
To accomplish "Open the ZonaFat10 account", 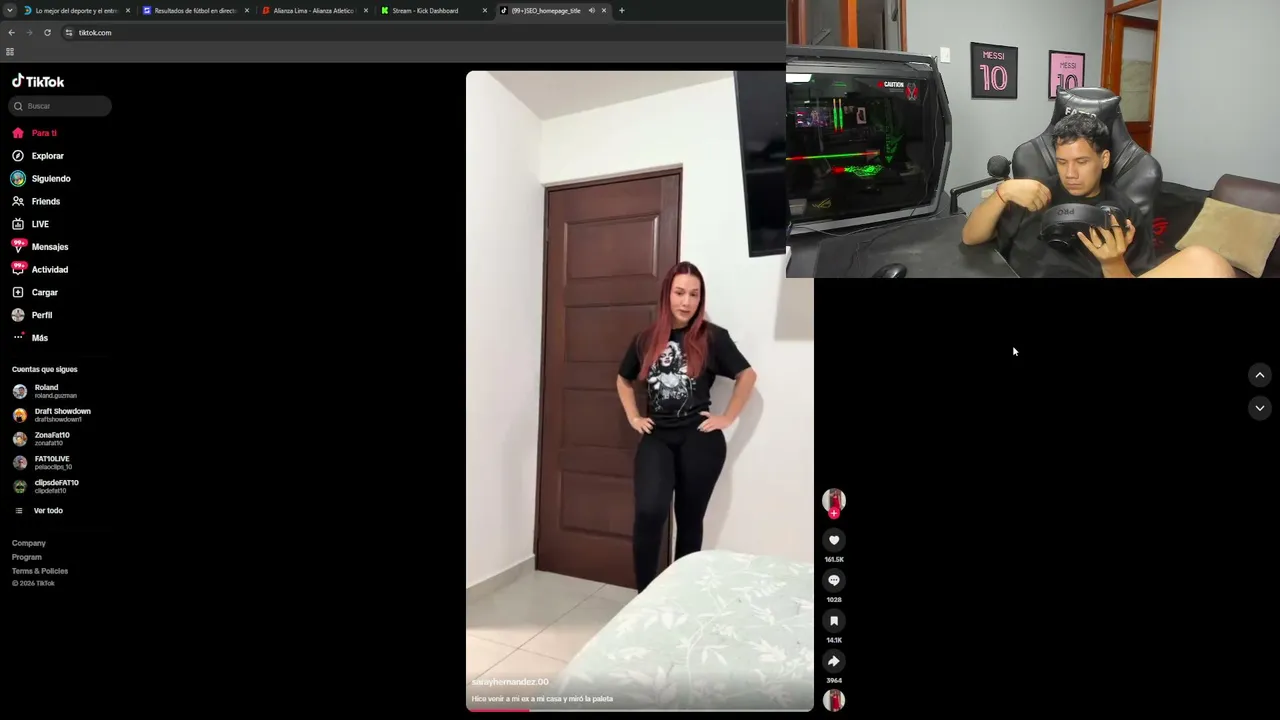I will tap(41, 439).
